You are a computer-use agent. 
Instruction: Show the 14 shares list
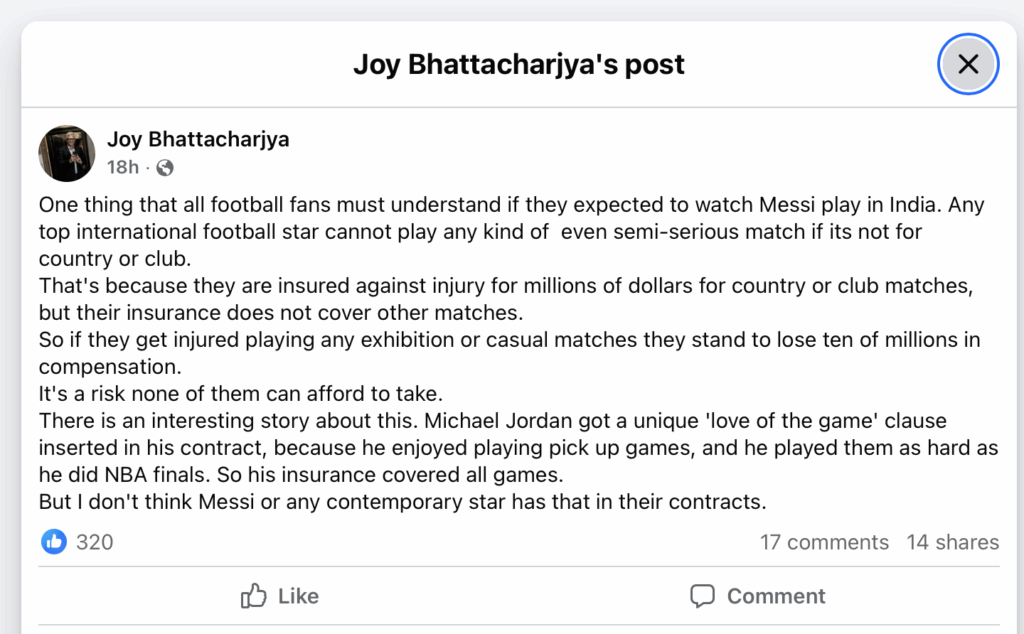952,542
